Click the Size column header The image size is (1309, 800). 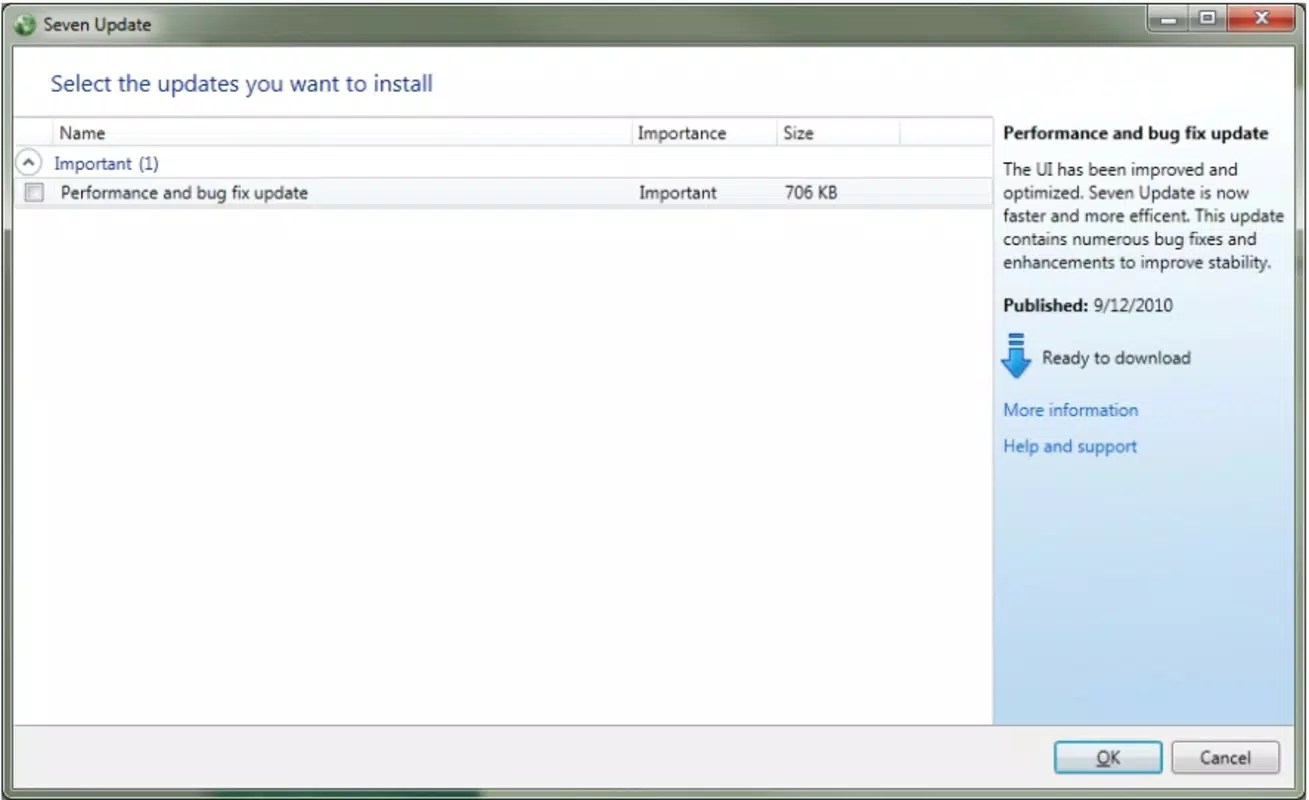pyautogui.click(x=838, y=133)
